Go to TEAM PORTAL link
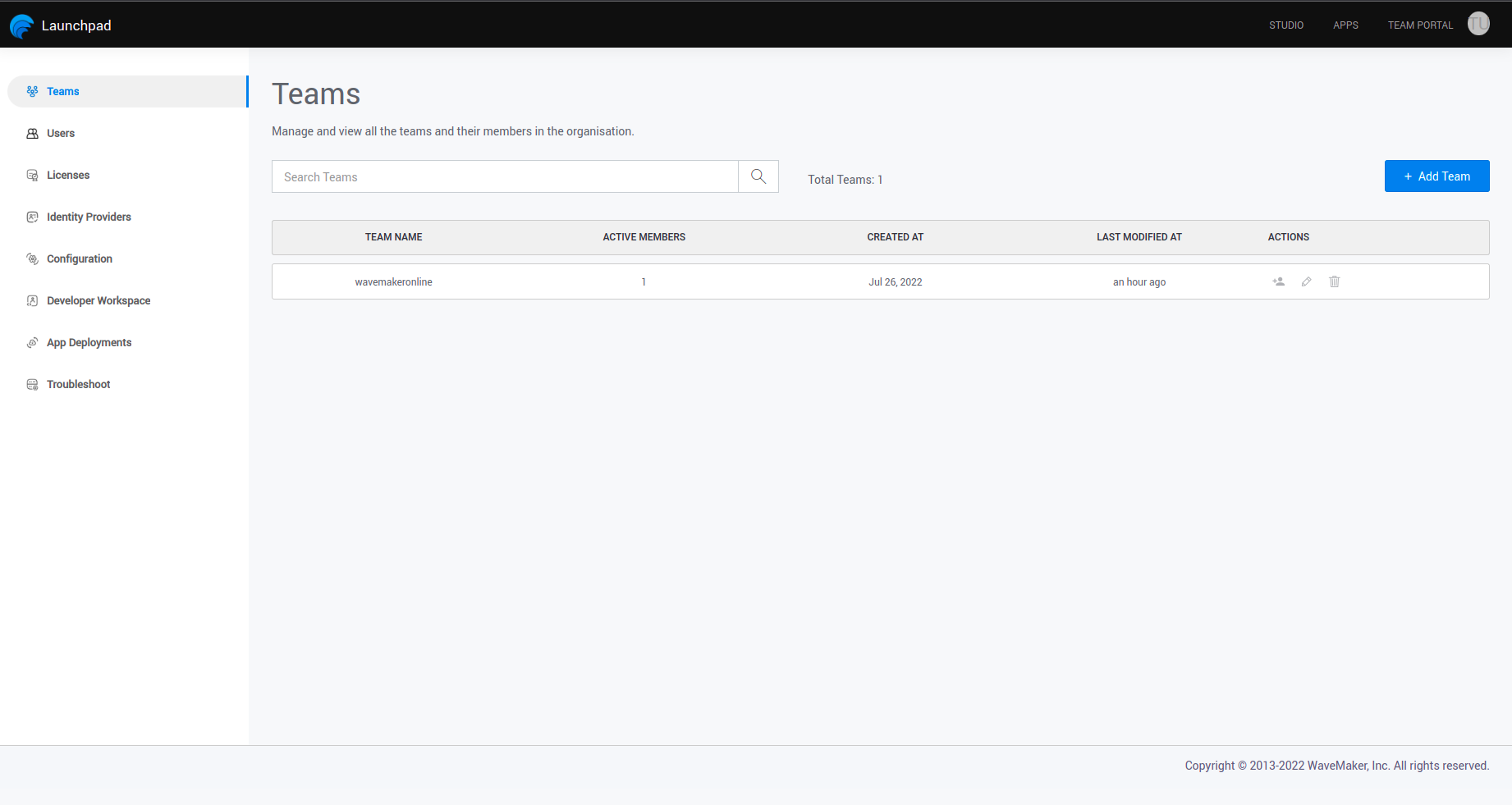1512x805 pixels. [x=1420, y=25]
